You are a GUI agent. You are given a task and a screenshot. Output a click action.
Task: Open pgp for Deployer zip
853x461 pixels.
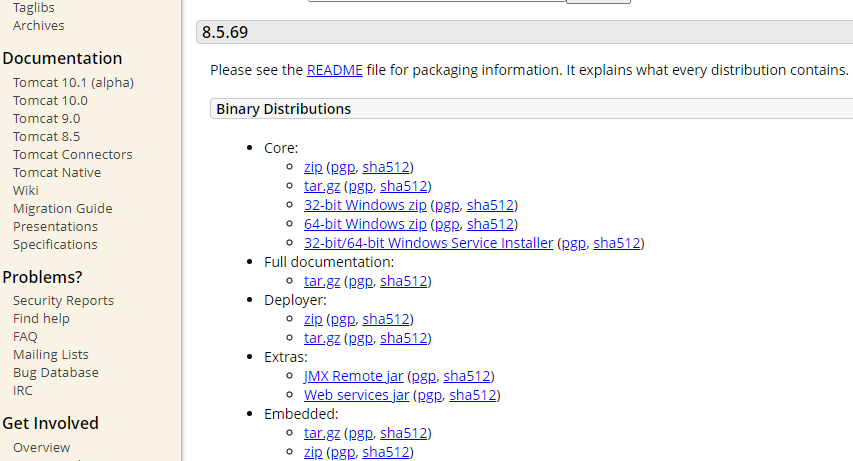click(343, 319)
